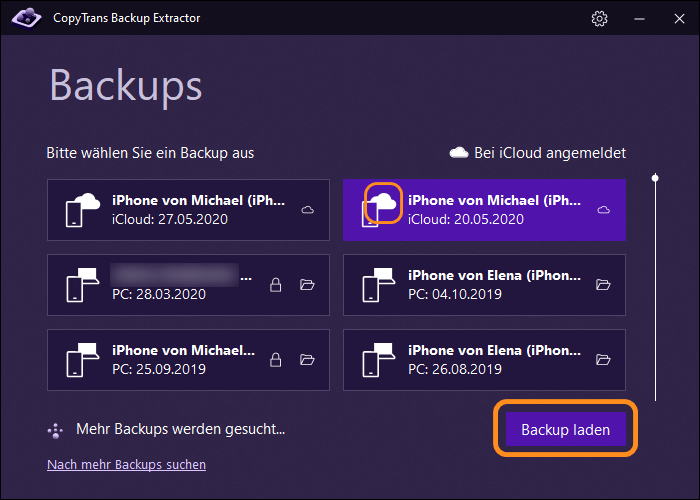The width and height of the screenshot is (700, 500).
Task: Click the date text PC: 04.10.2019
Action: 454,294
